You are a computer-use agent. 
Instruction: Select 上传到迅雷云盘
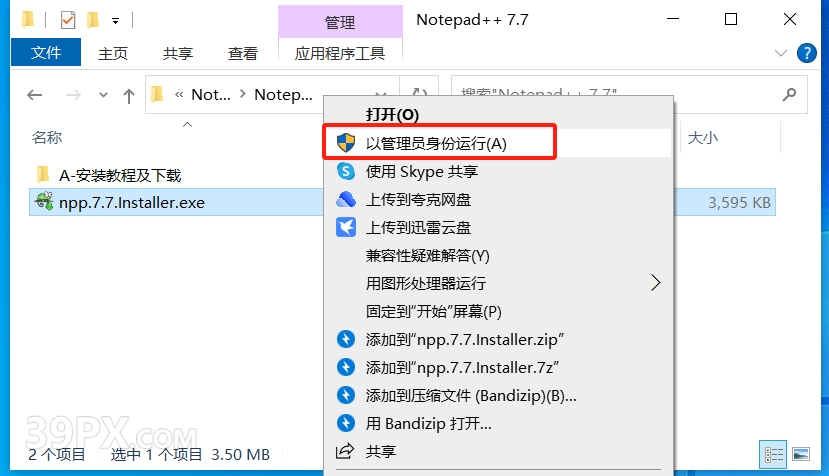tap(418, 227)
